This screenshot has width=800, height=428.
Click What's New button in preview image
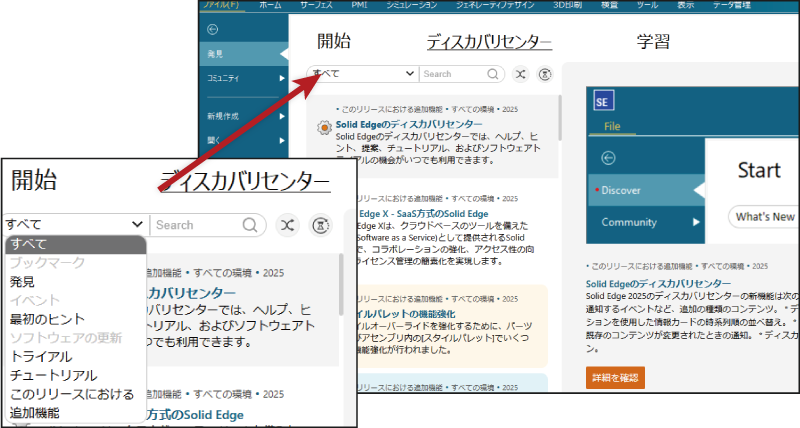[764, 217]
